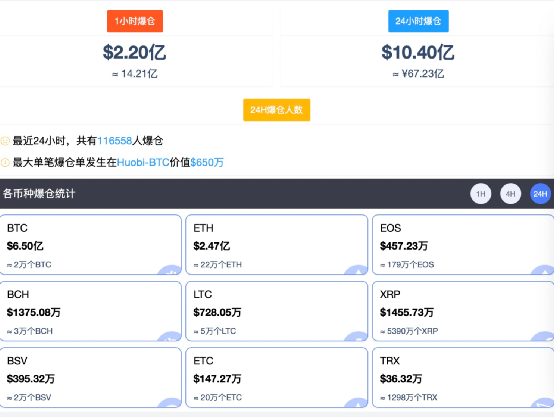Image resolution: width=554 pixels, height=417 pixels.
Task: Open the Huobi-BTC link
Action: [143, 163]
